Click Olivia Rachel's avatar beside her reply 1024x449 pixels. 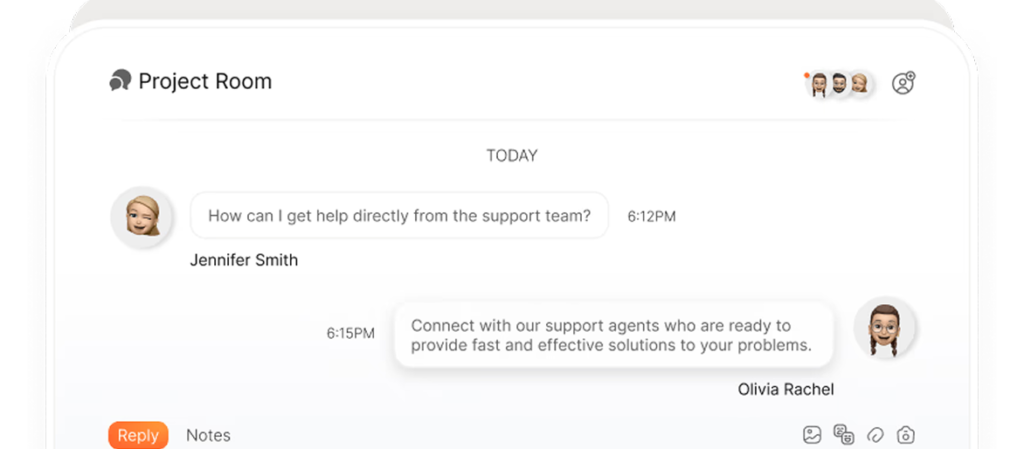tap(885, 328)
